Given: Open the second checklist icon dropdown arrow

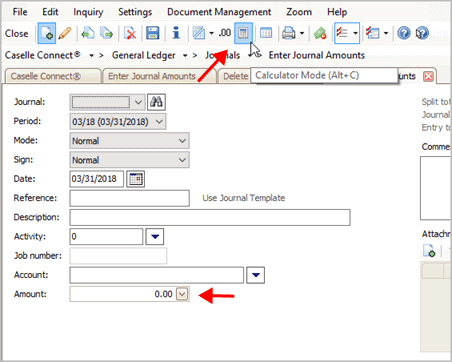Looking at the screenshot, I should coord(386,33).
